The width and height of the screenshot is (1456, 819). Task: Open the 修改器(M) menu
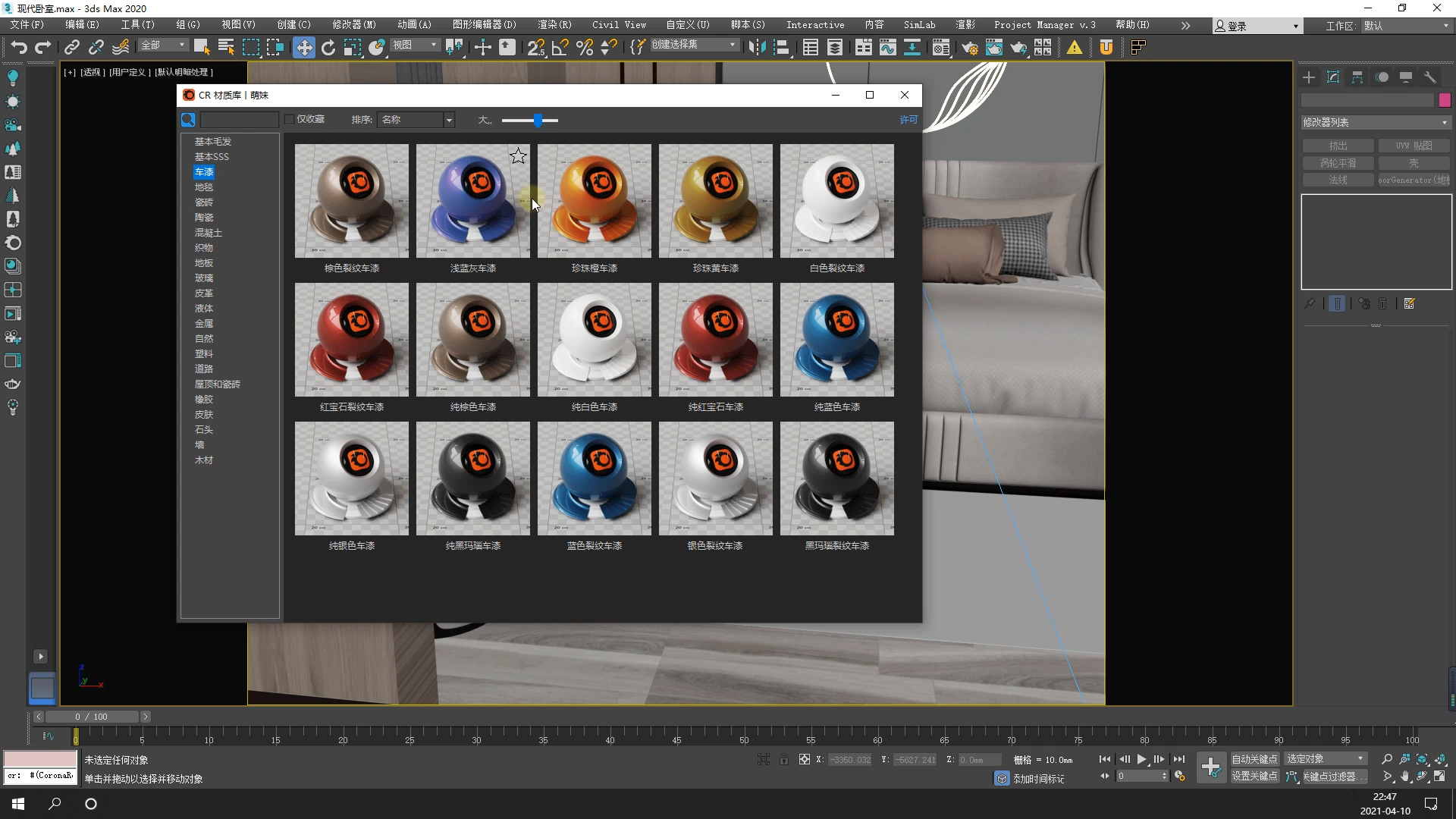point(354,25)
